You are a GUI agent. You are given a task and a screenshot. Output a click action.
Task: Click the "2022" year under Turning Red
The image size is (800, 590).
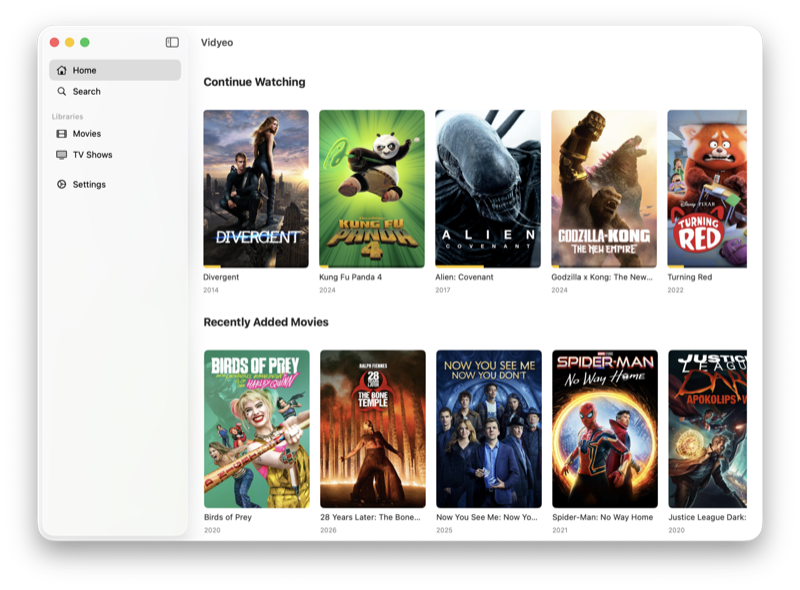[676, 290]
